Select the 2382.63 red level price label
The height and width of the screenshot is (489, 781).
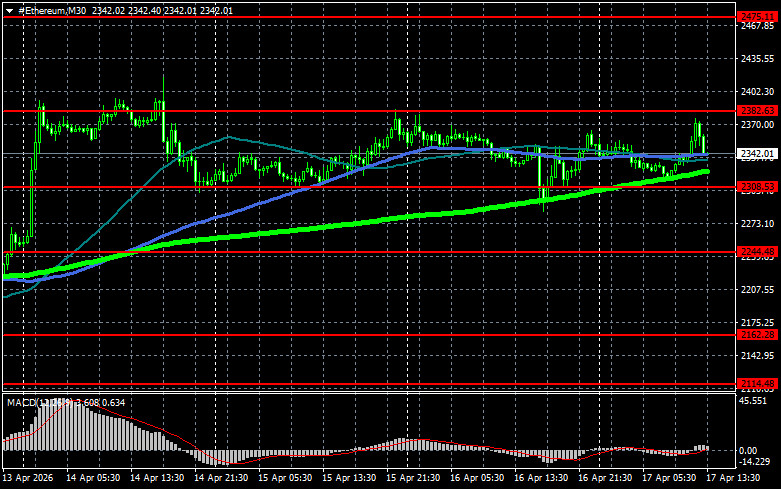click(758, 111)
